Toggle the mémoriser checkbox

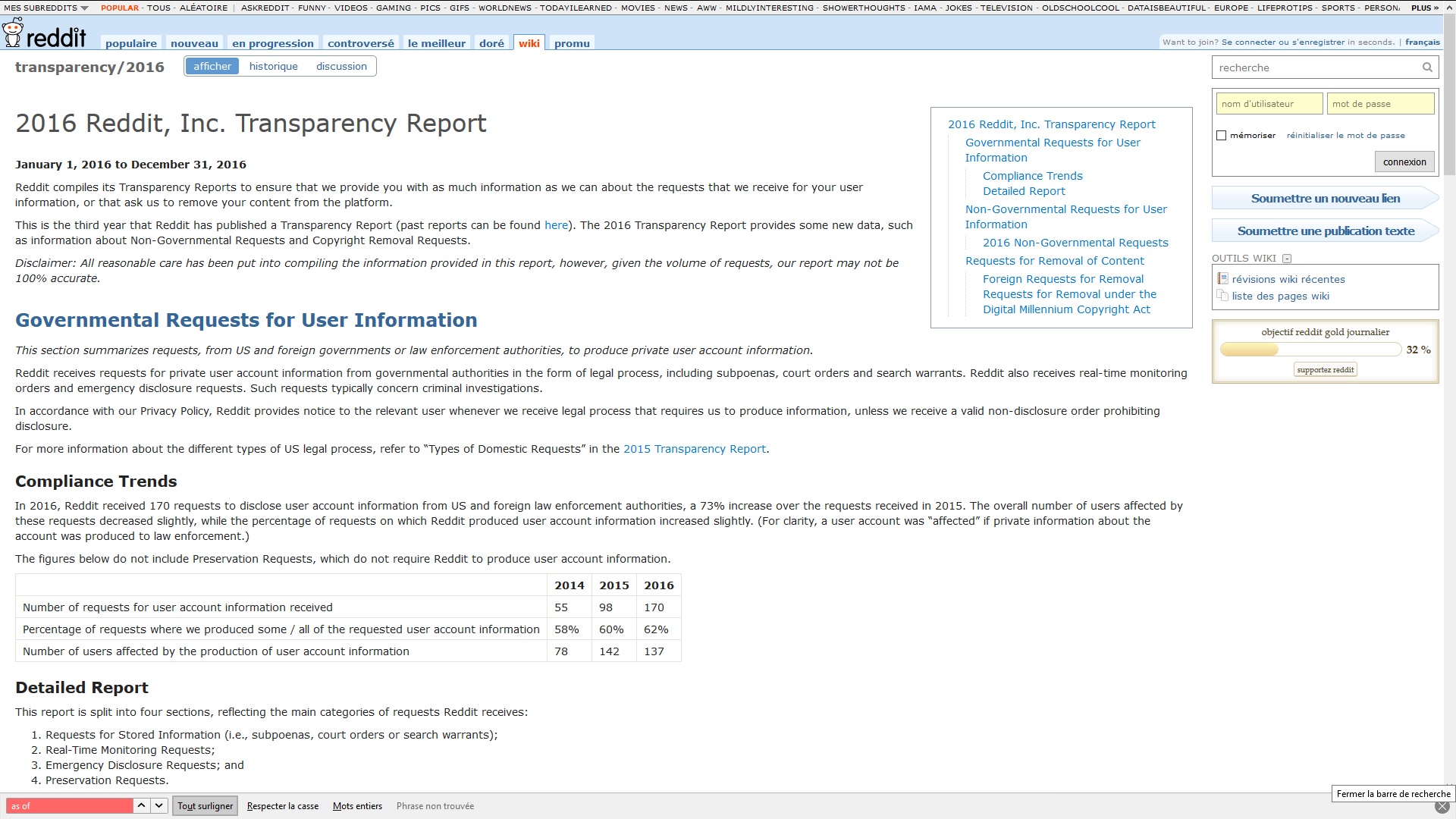click(1221, 135)
